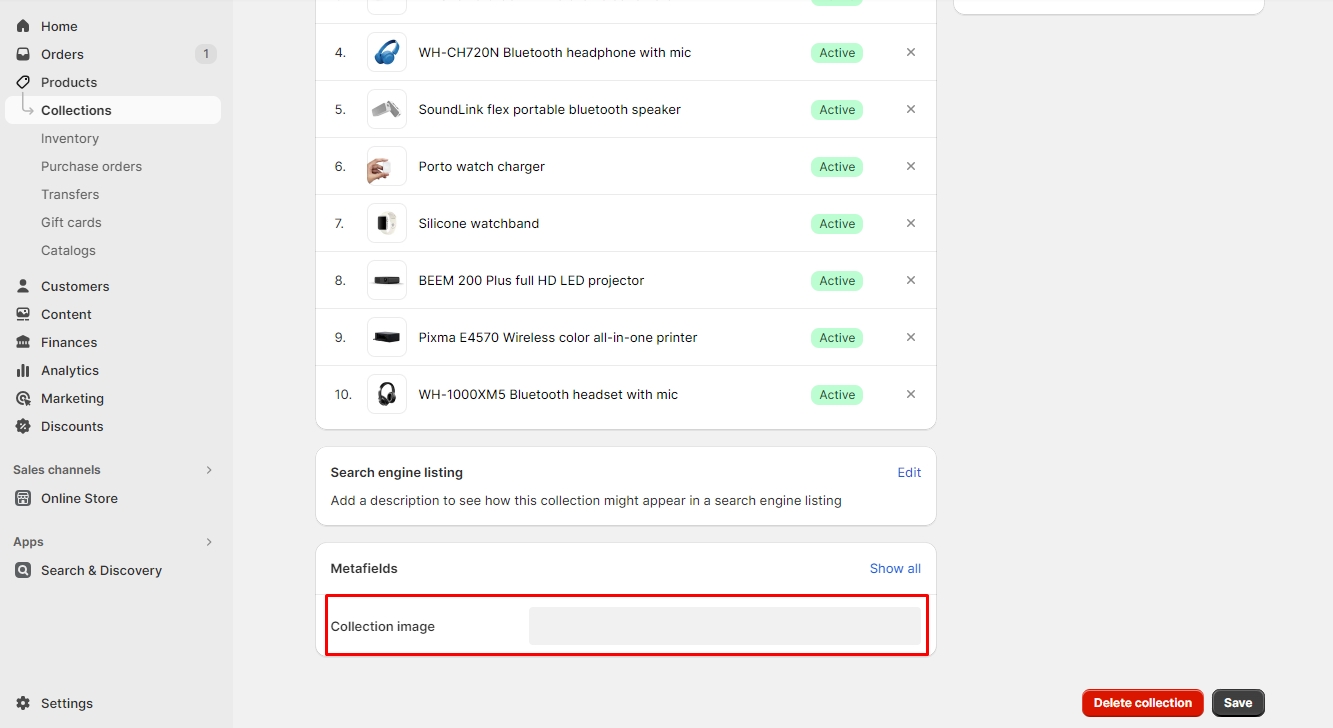Click the Finances bank icon
This screenshot has width=1333, height=728.
point(23,342)
